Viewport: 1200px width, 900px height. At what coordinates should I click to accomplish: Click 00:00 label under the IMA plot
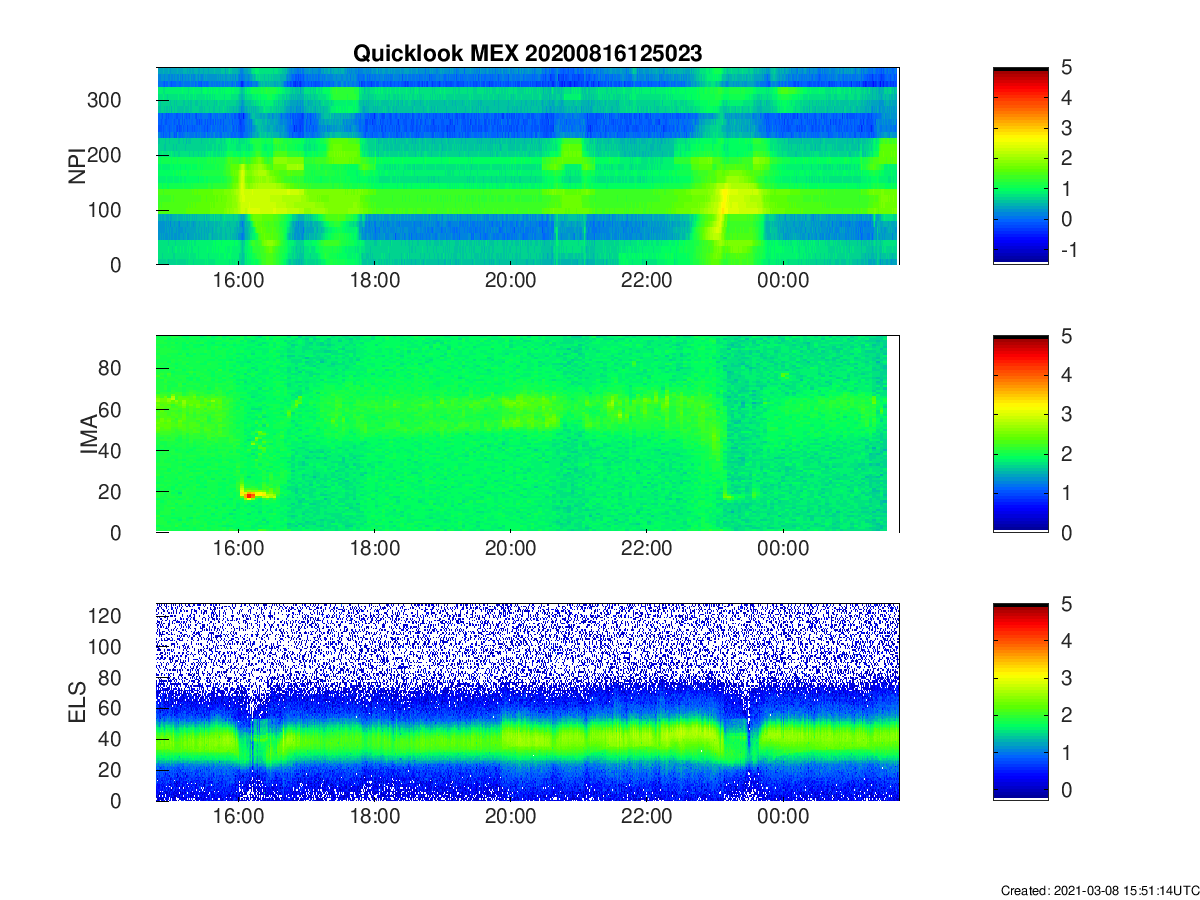(783, 549)
